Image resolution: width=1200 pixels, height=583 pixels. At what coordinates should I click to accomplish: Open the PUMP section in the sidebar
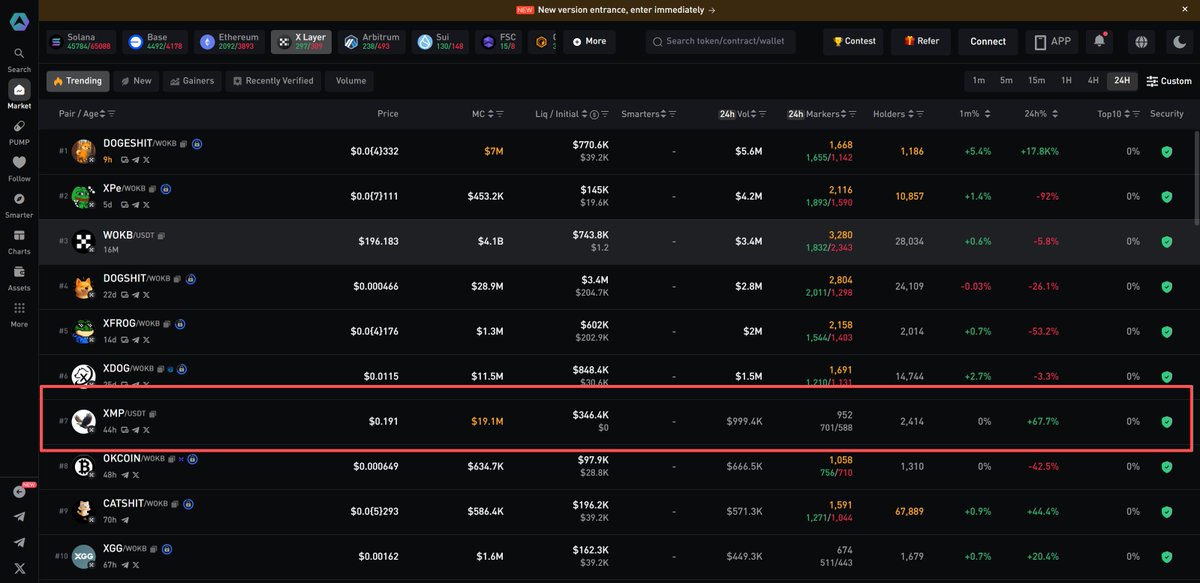tap(18, 128)
